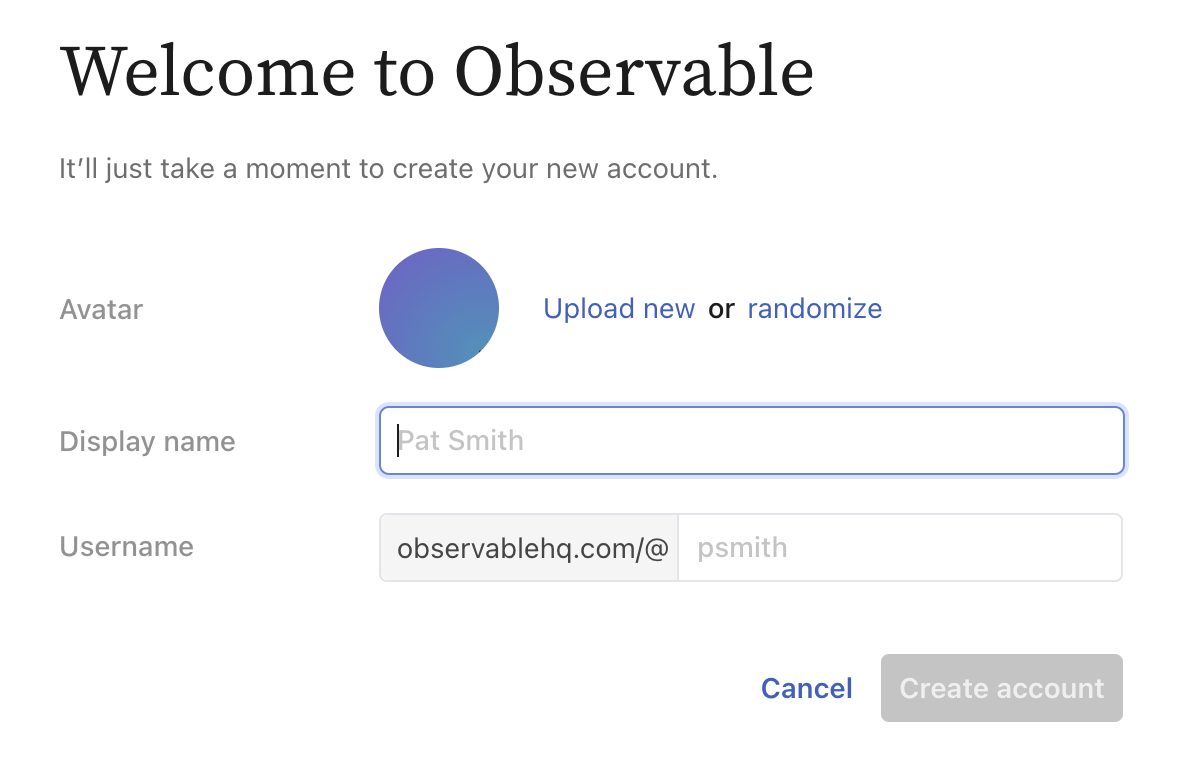Click the Username label text
The width and height of the screenshot is (1180, 776).
[x=126, y=546]
